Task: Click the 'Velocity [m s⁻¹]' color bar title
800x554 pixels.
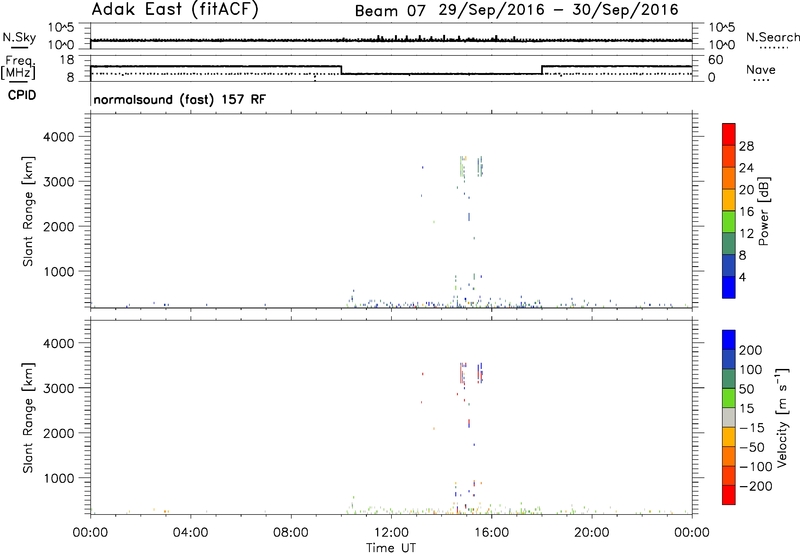Action: pos(782,417)
